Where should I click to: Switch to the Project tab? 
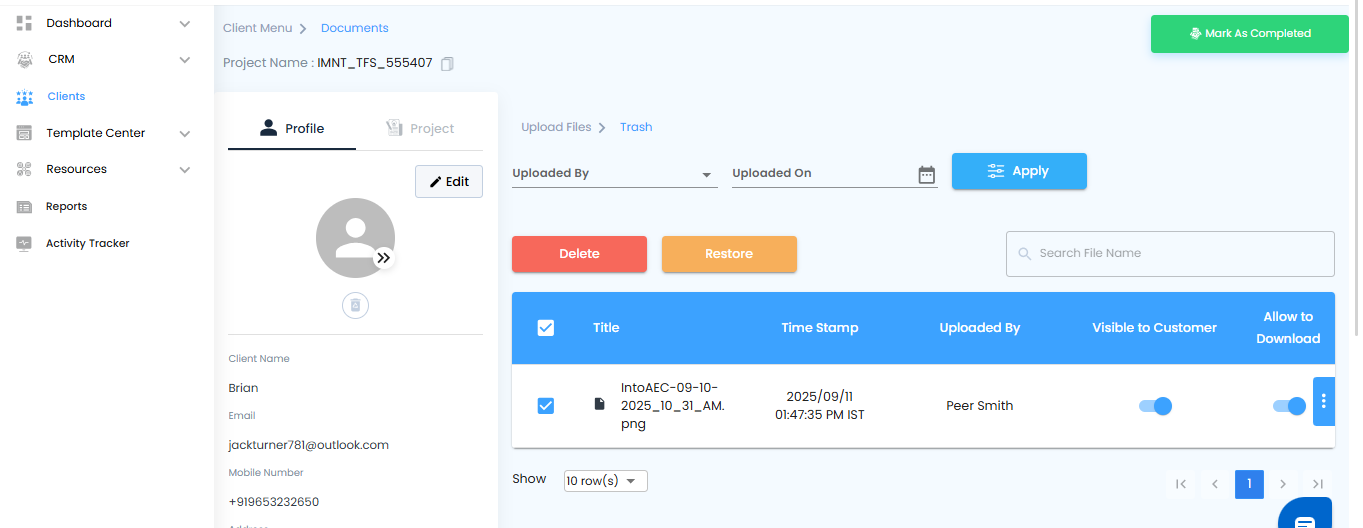point(420,128)
